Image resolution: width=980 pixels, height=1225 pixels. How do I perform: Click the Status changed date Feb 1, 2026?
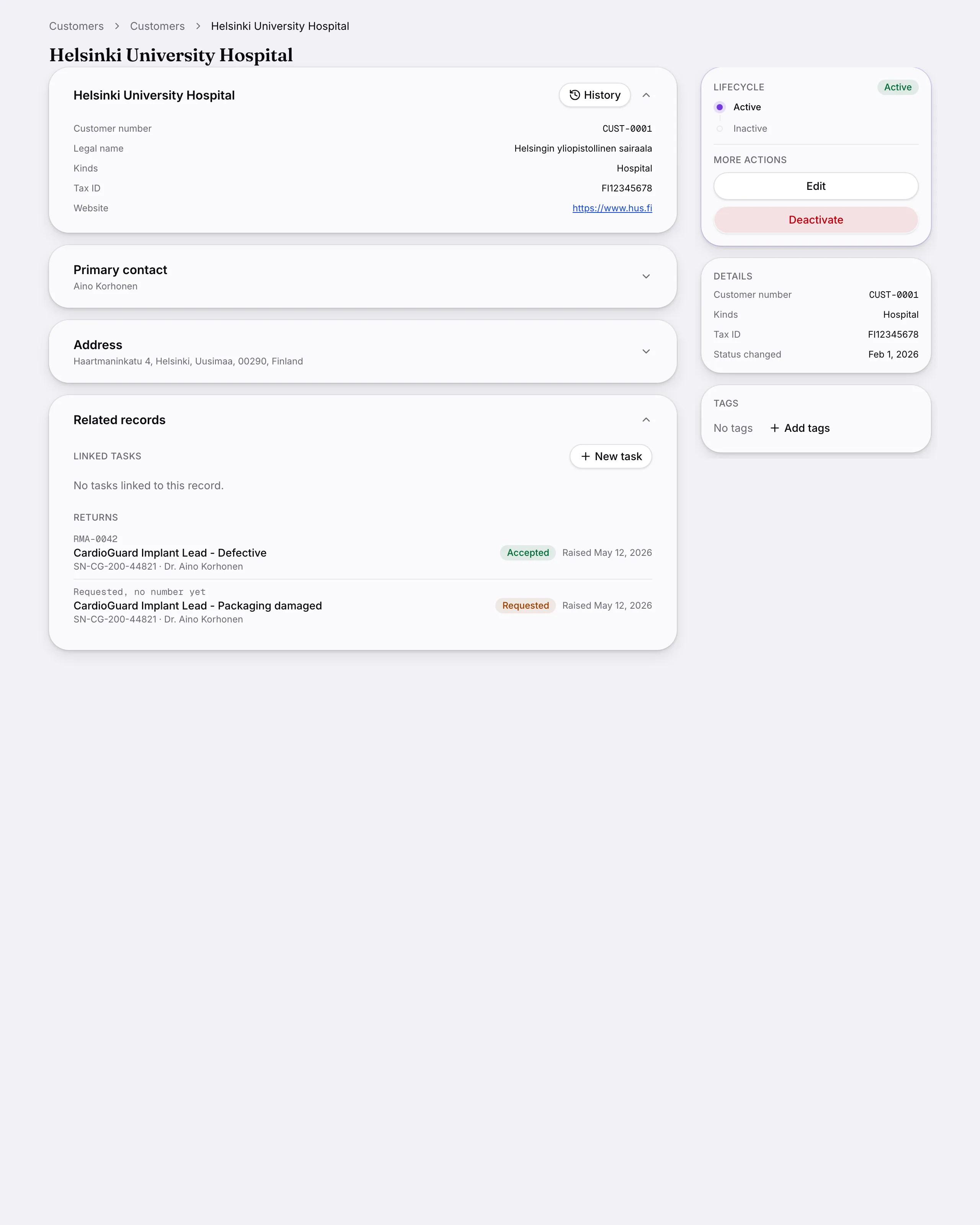pos(893,354)
